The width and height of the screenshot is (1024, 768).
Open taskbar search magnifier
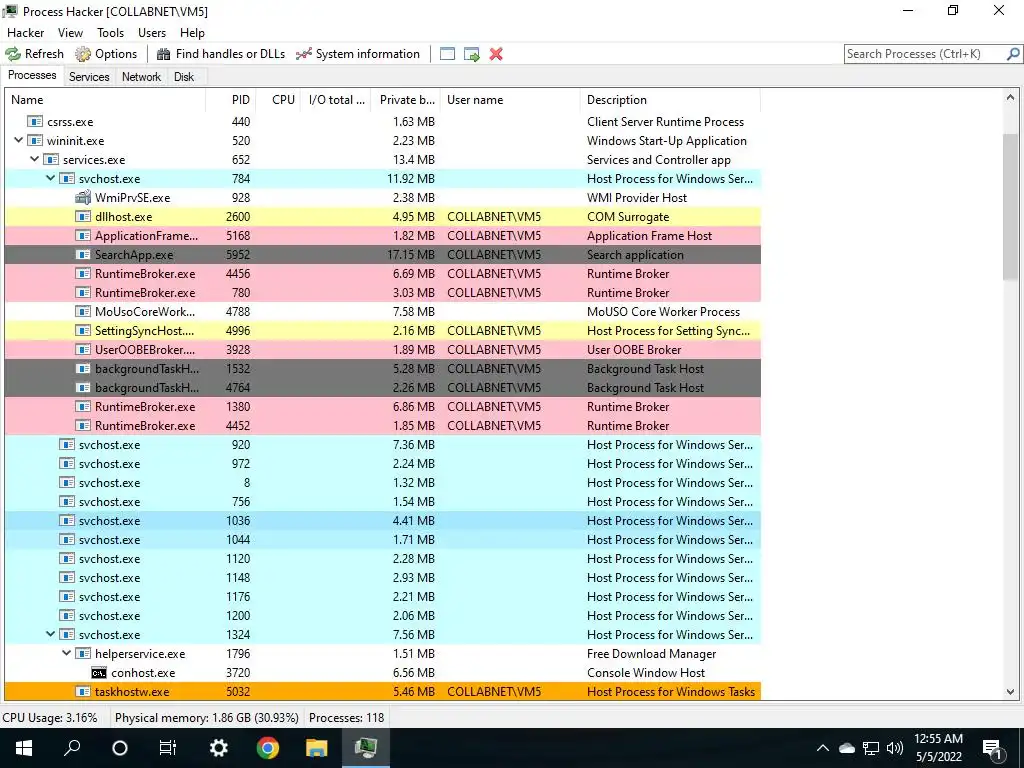pos(72,748)
